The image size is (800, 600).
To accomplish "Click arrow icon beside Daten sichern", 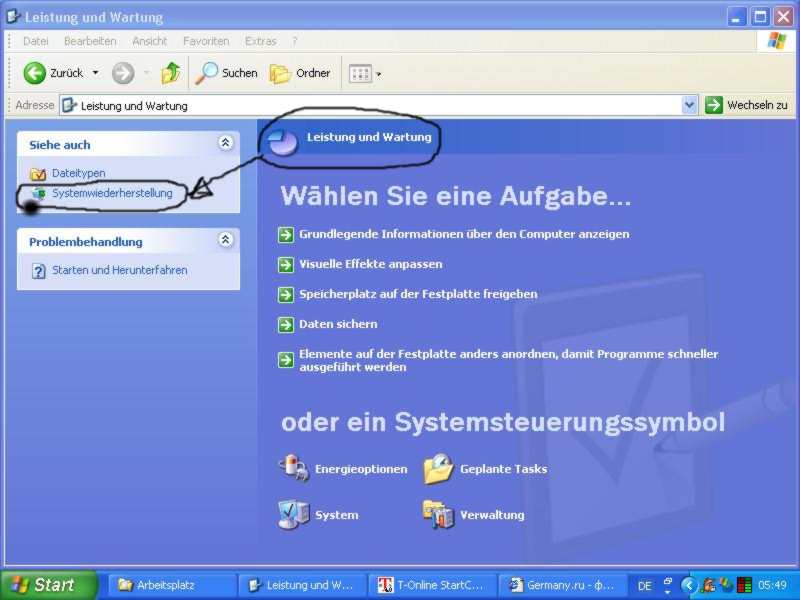I will click(286, 324).
